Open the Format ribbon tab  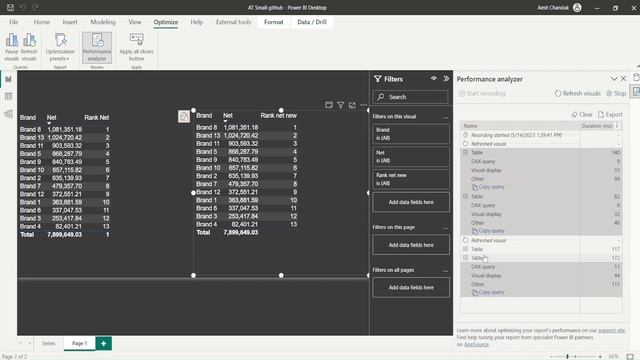pos(273,22)
